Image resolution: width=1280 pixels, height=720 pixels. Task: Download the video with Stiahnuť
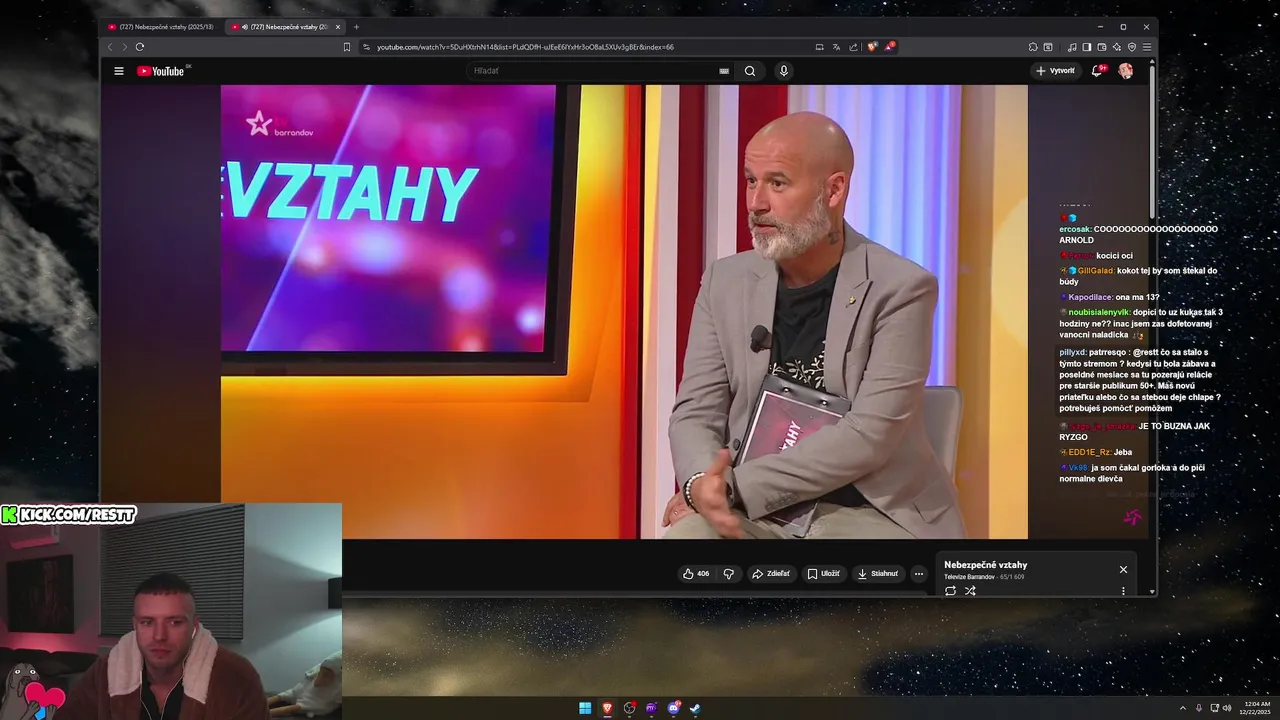pyautogui.click(x=878, y=574)
